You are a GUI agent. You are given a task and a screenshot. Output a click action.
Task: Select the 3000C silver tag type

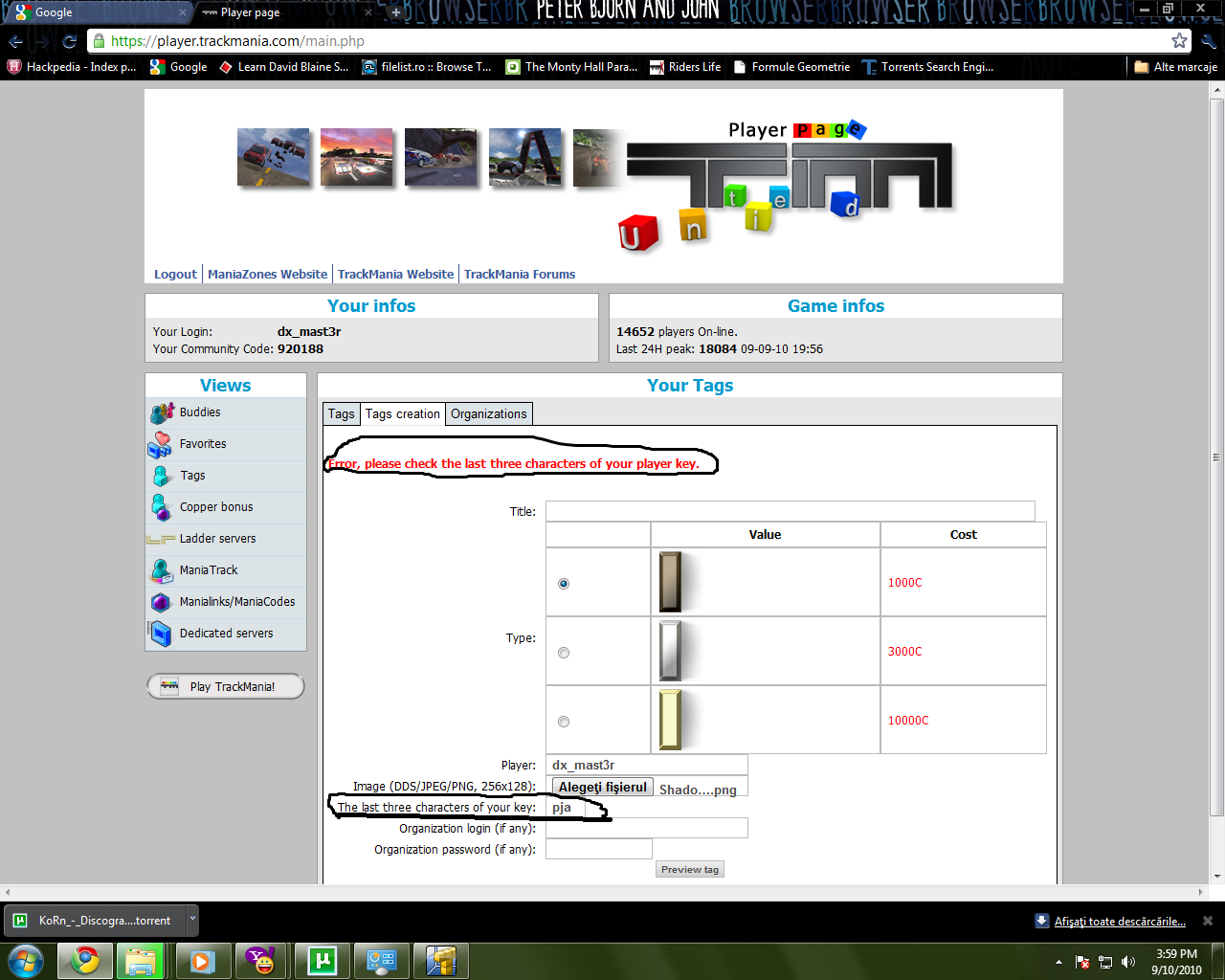click(564, 653)
